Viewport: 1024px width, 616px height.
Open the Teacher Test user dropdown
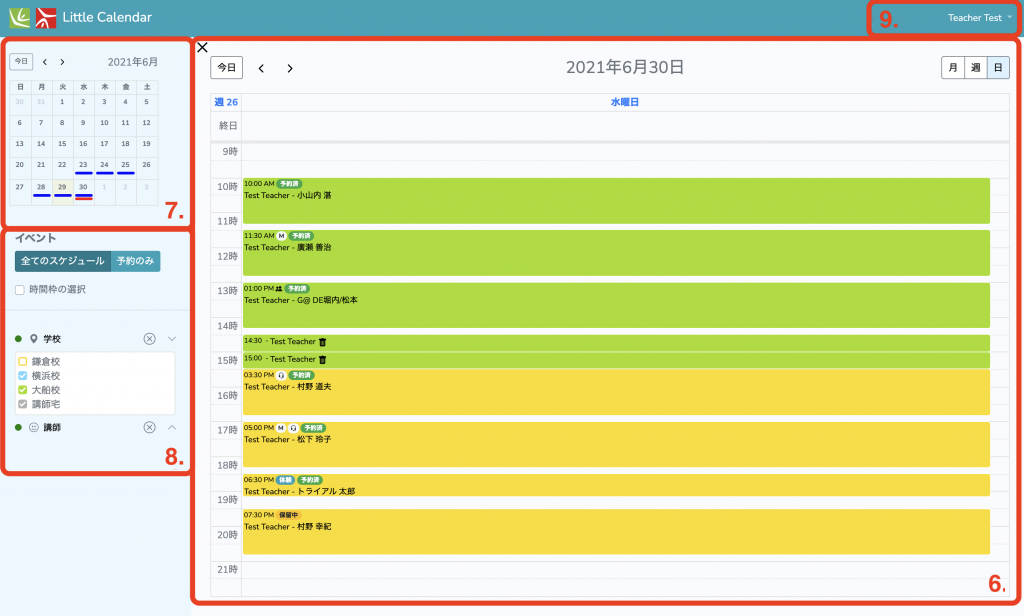[979, 18]
